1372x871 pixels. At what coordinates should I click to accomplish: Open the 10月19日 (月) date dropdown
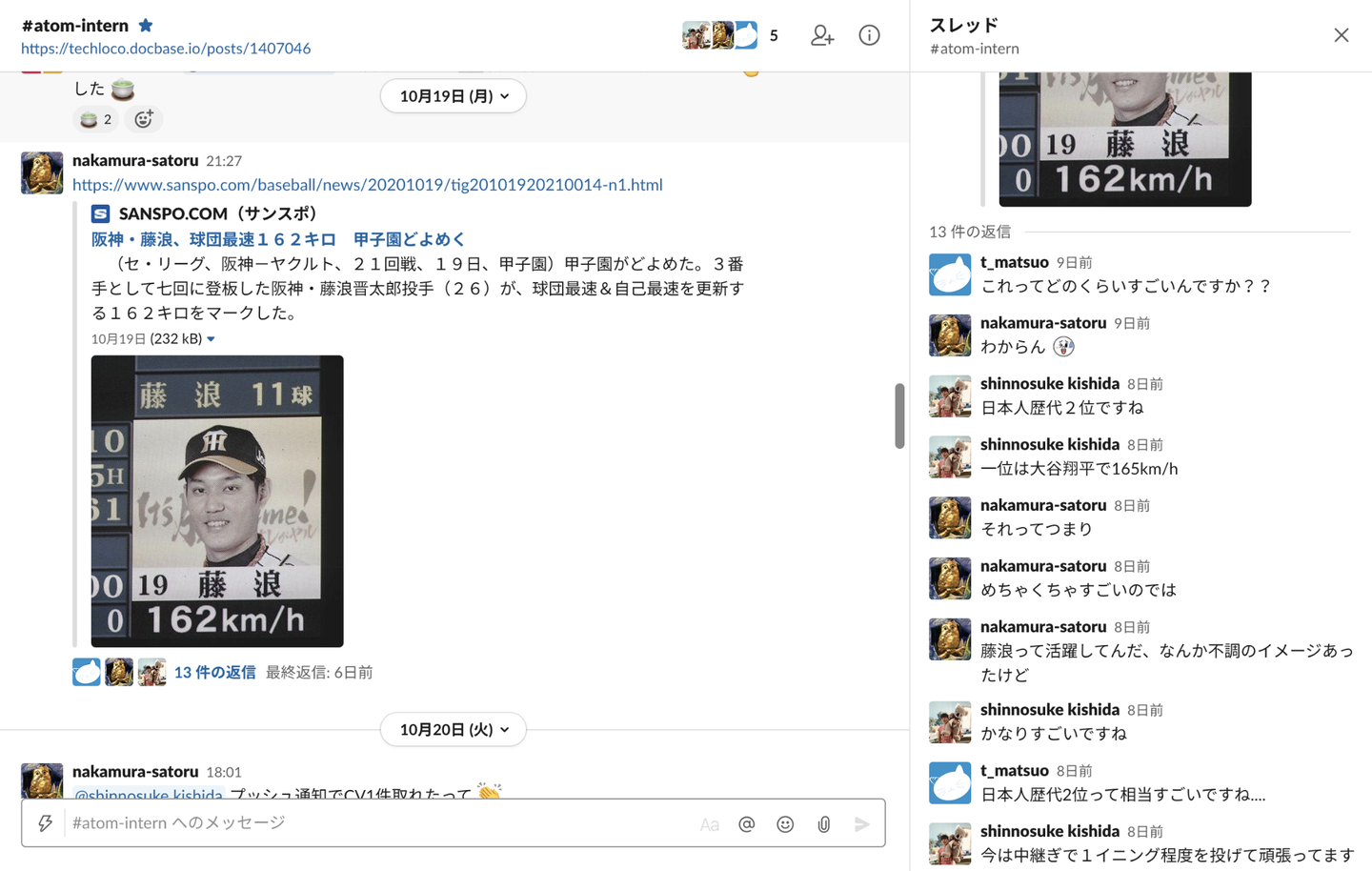(454, 96)
